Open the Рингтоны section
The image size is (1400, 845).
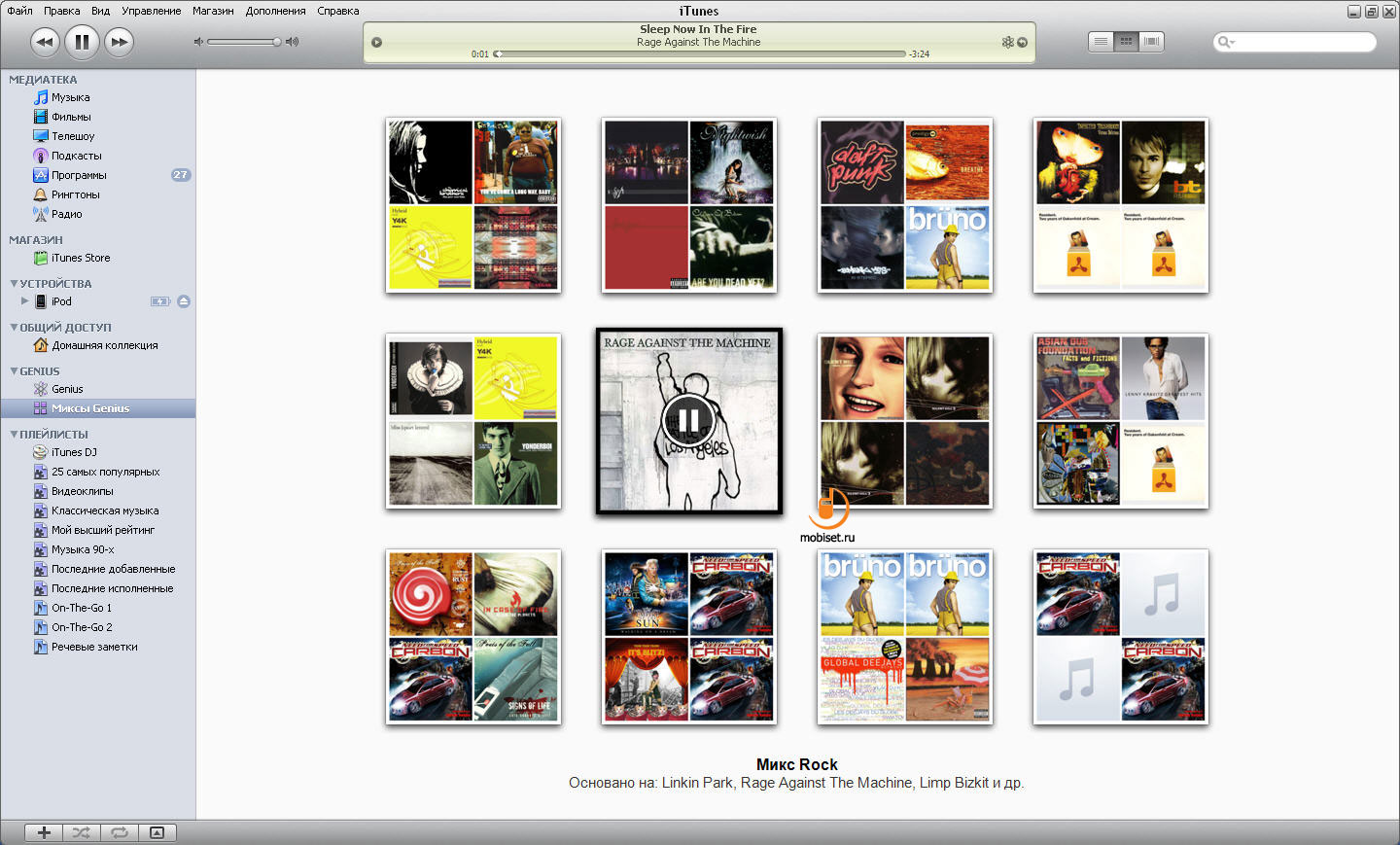click(x=75, y=194)
